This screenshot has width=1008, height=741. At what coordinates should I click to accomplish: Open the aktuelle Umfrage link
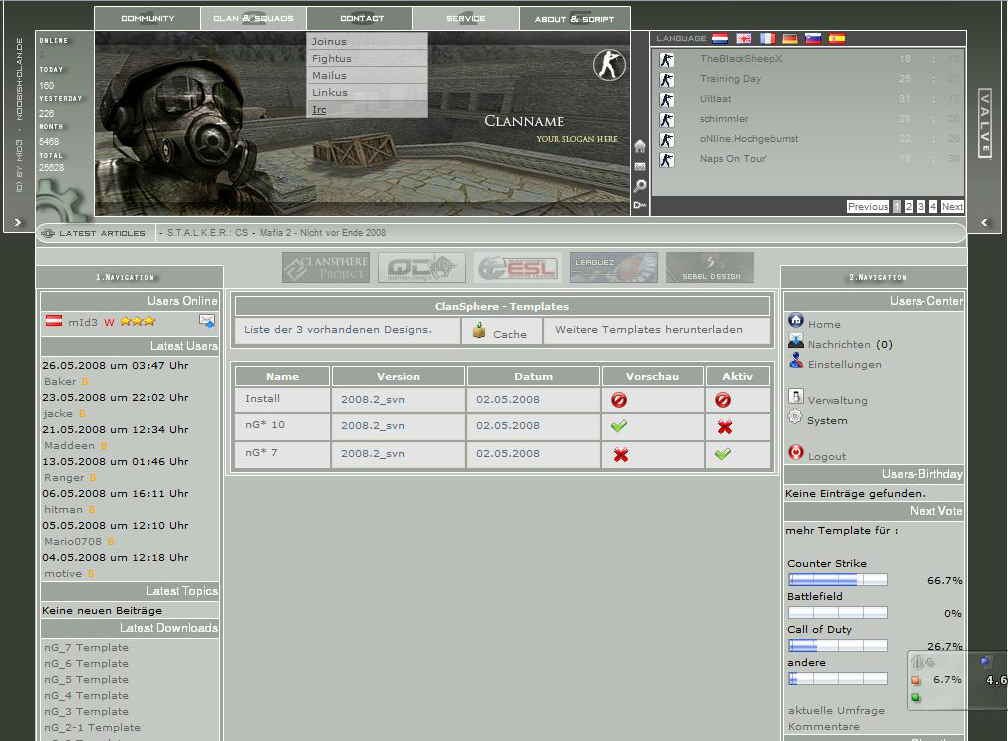pos(836,710)
